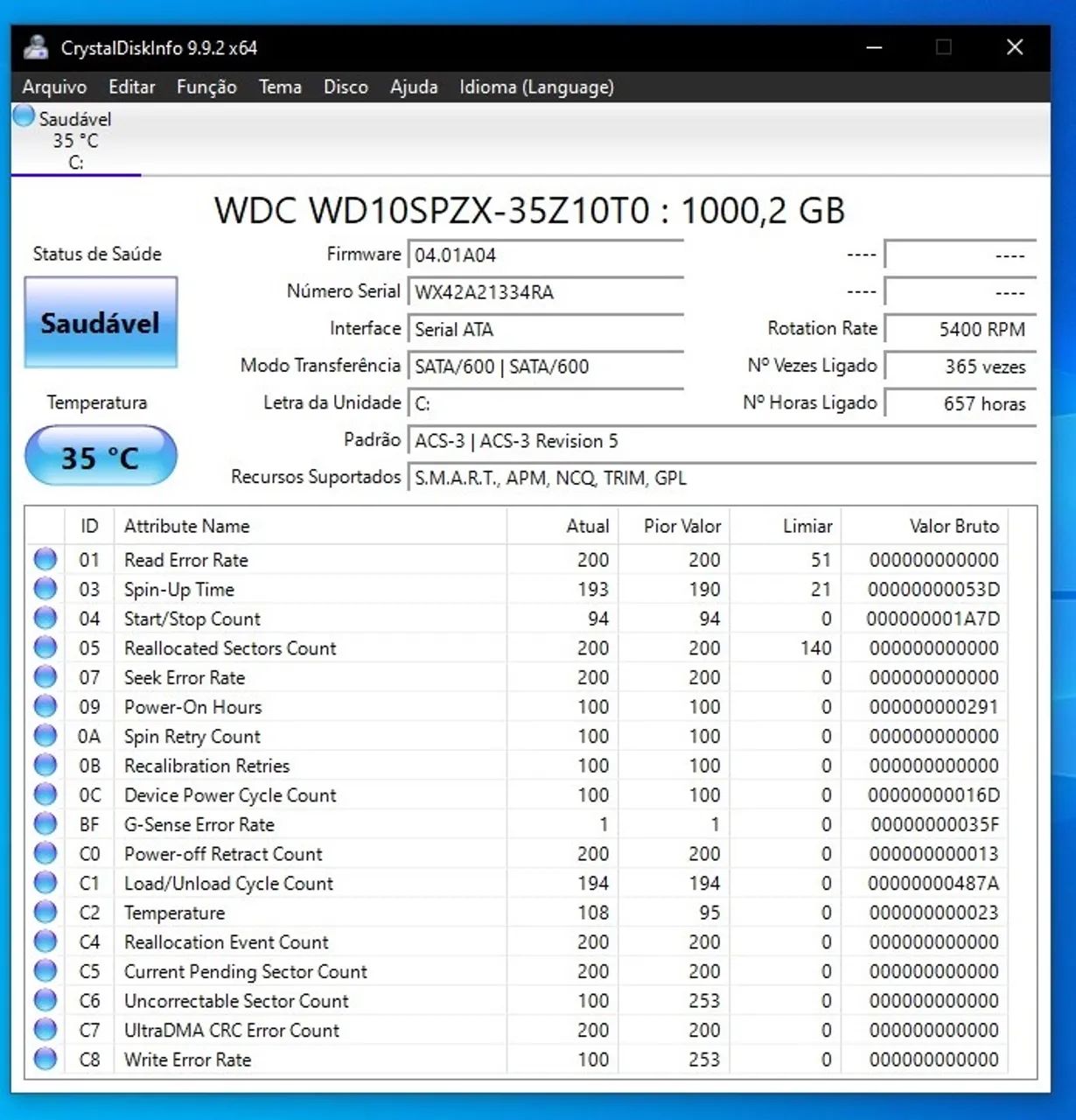Click the status orb for UltraDMA CRC Error Count
The height and width of the screenshot is (1120, 1076).
point(45,1030)
